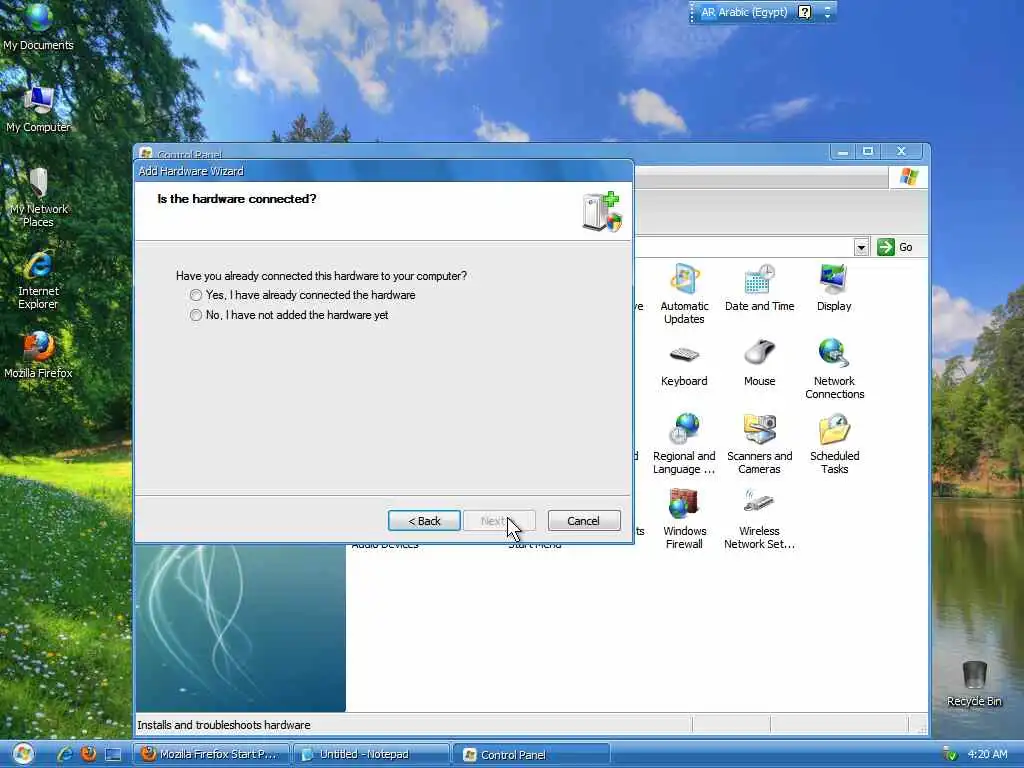The height and width of the screenshot is (768, 1024).
Task: Launch Internet Explorer from desktop
Action: [38, 280]
